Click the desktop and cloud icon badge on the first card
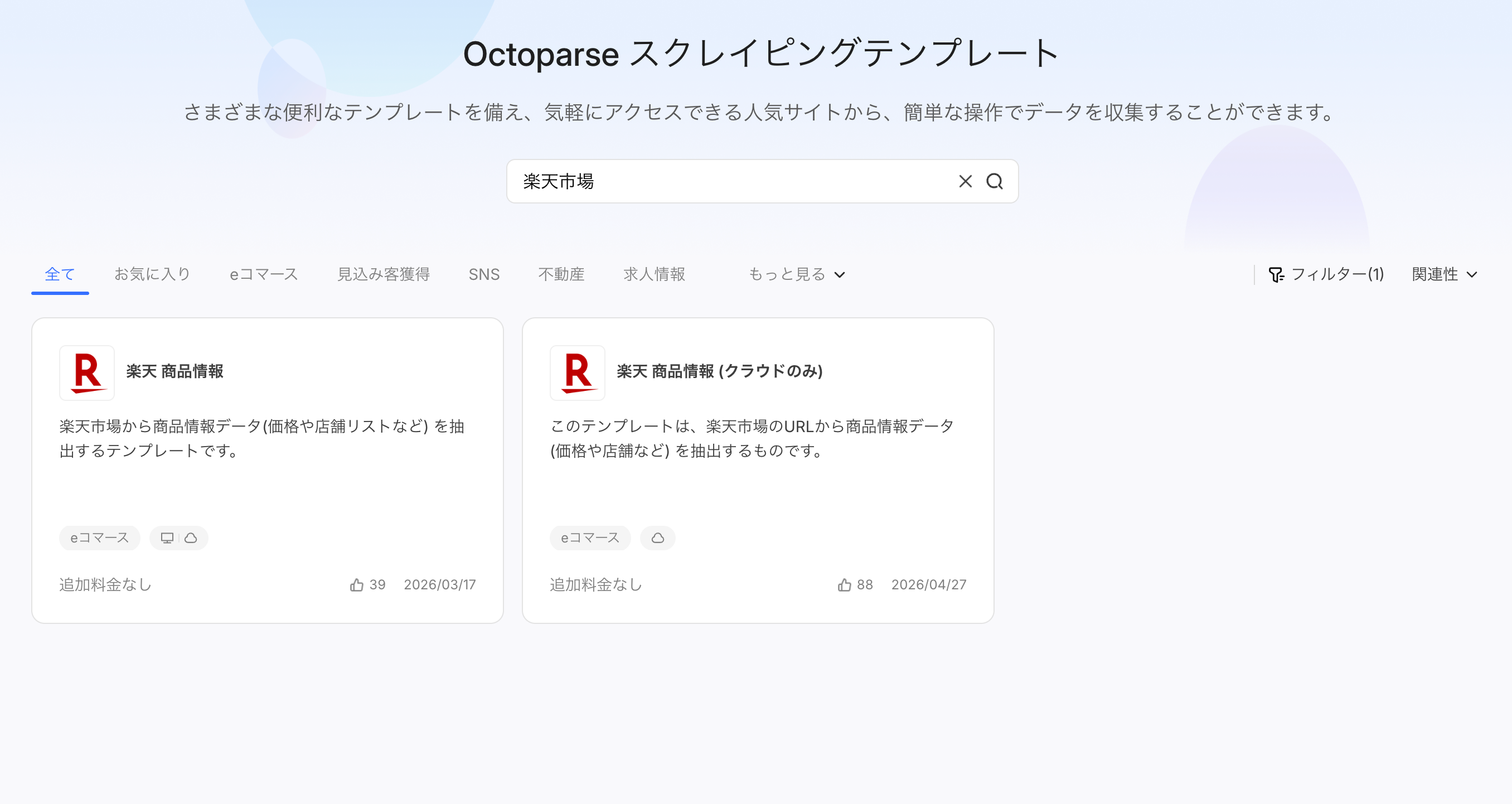 click(178, 537)
